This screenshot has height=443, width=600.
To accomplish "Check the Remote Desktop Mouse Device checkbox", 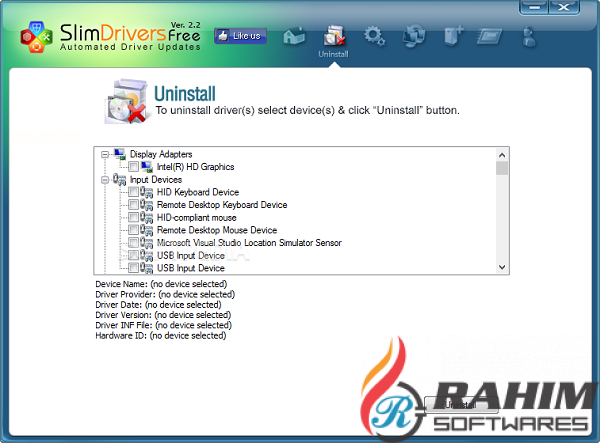I will [134, 230].
